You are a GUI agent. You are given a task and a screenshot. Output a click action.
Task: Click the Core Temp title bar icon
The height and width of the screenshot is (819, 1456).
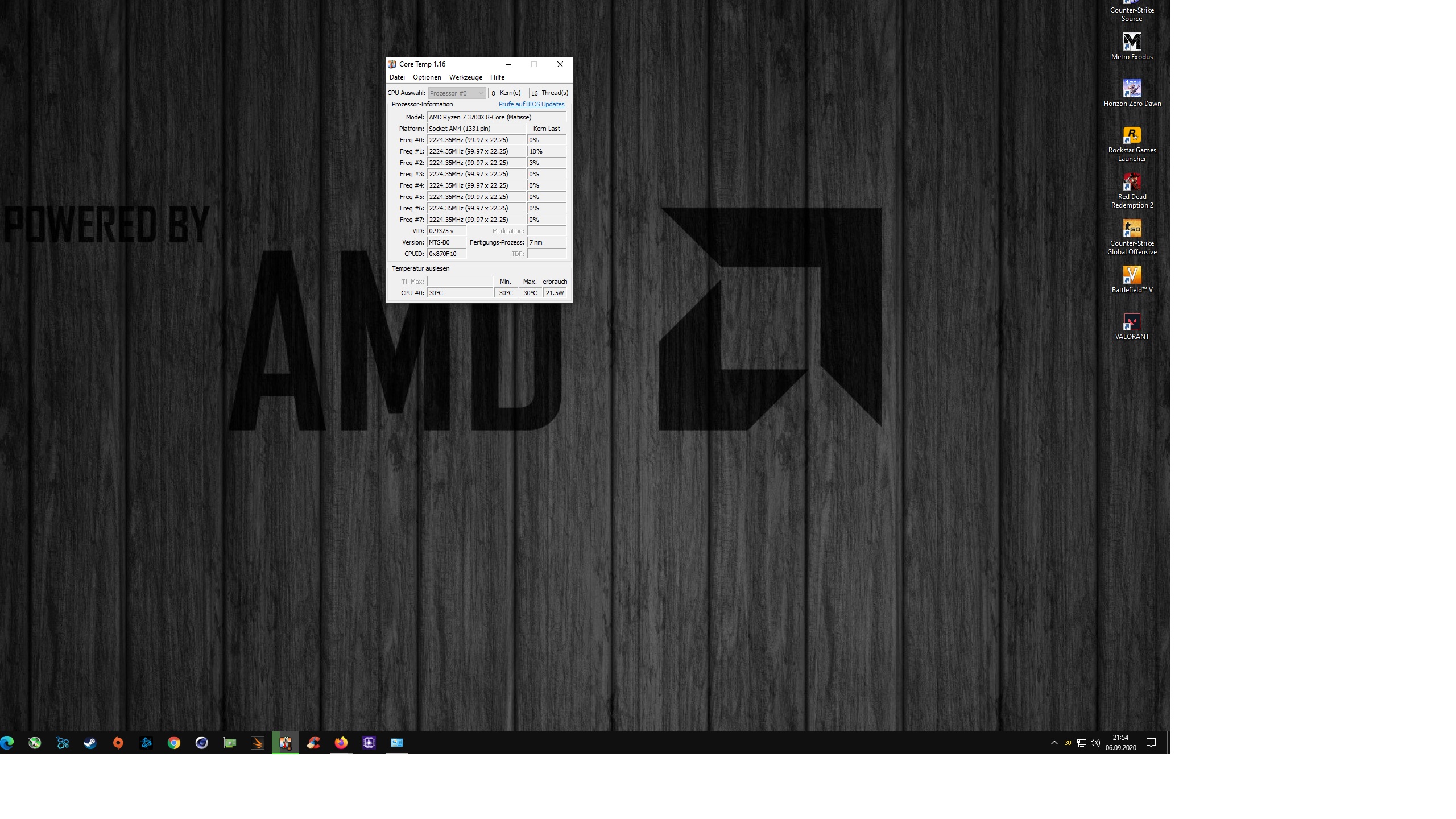pos(392,64)
